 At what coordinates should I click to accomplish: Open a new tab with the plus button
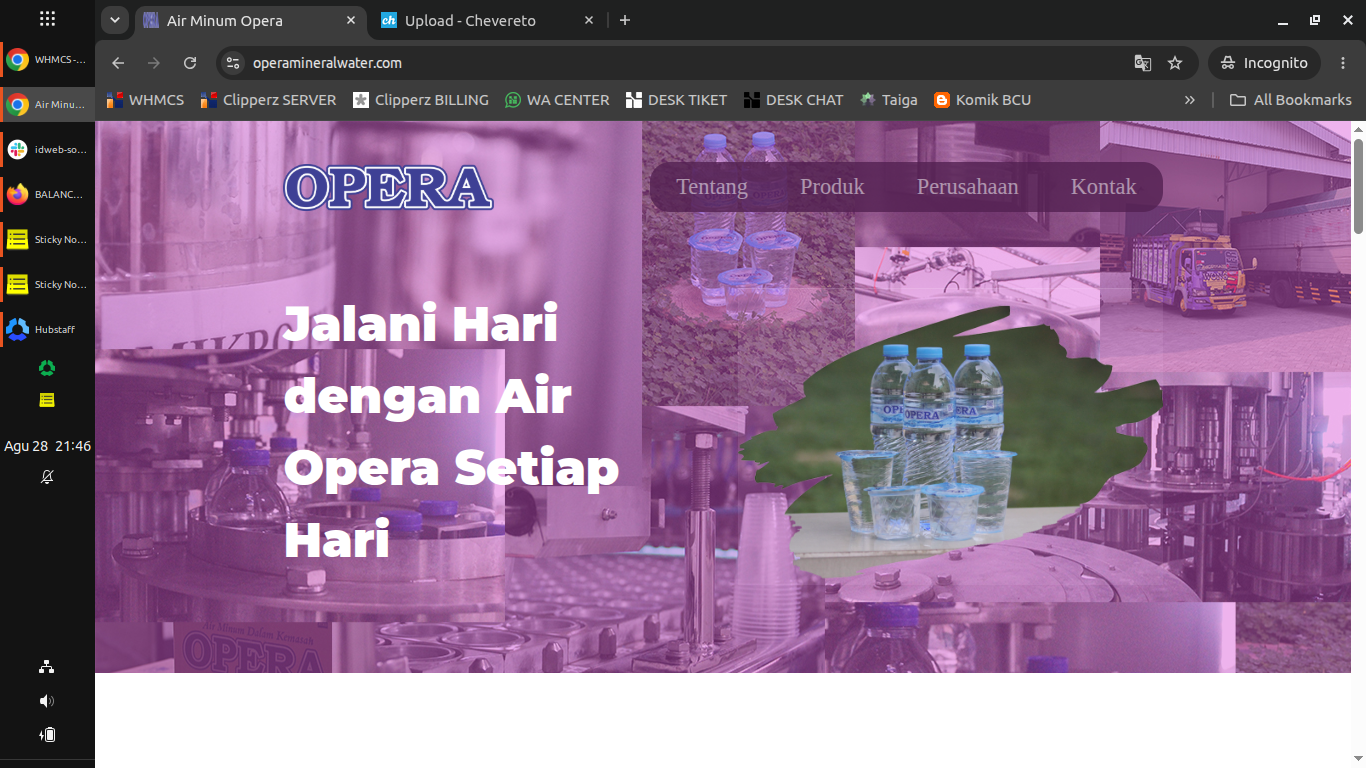click(x=625, y=20)
